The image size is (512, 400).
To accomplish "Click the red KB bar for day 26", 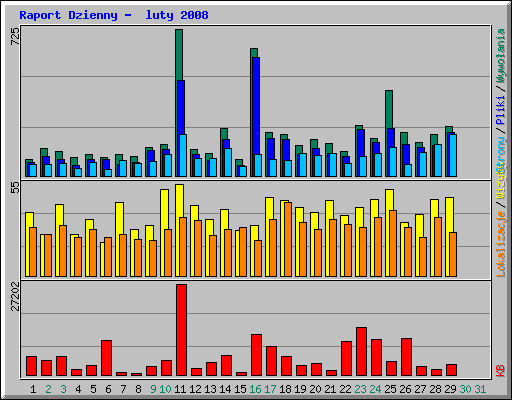I will pos(406,357).
